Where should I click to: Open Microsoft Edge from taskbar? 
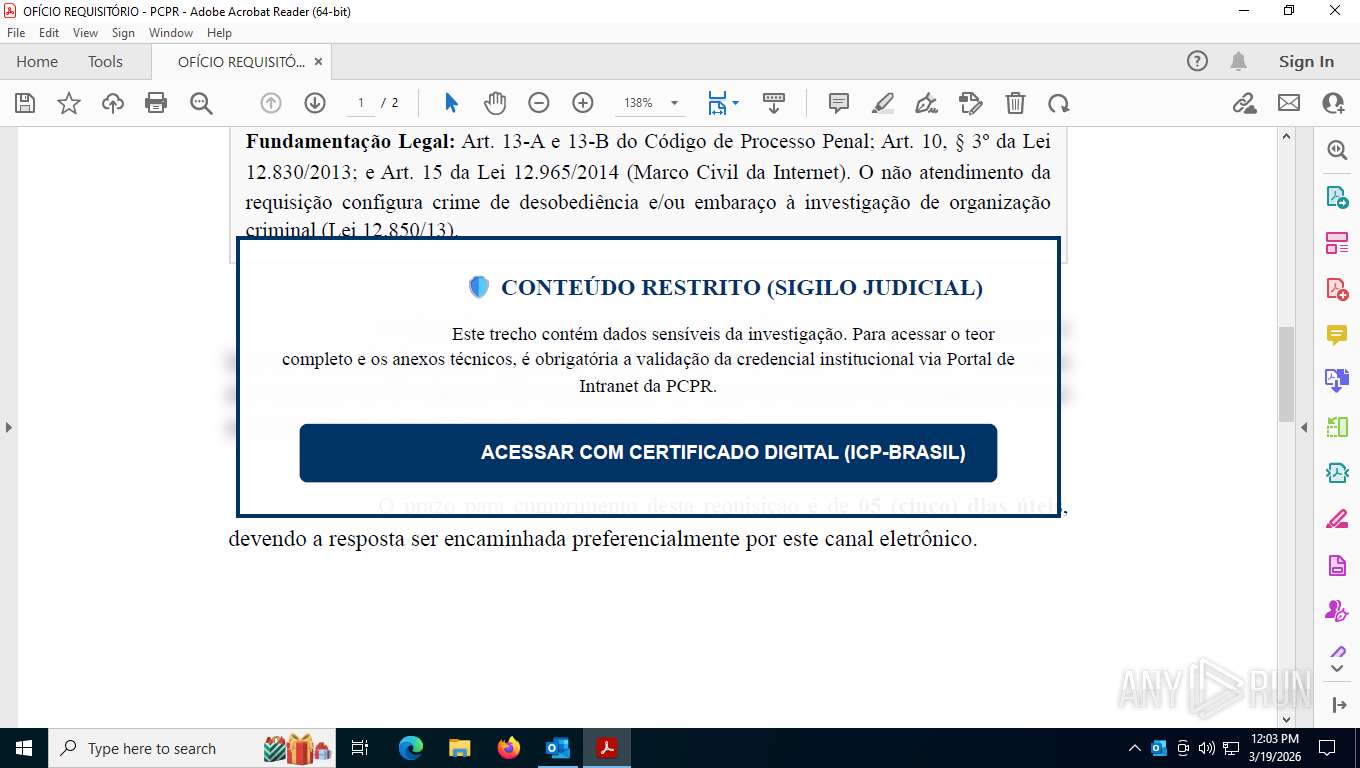coord(411,748)
